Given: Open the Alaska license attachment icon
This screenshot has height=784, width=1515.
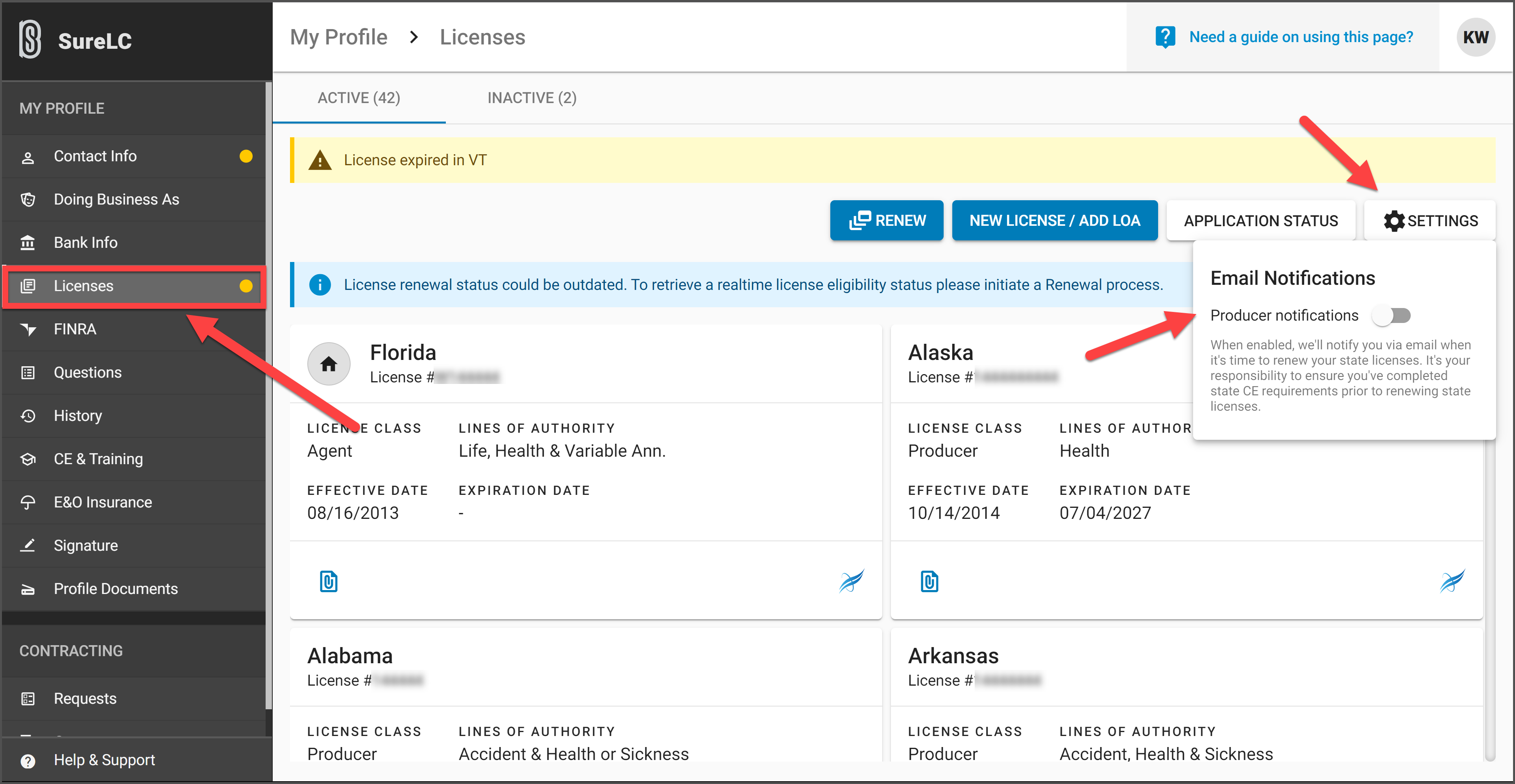Looking at the screenshot, I should 929,581.
